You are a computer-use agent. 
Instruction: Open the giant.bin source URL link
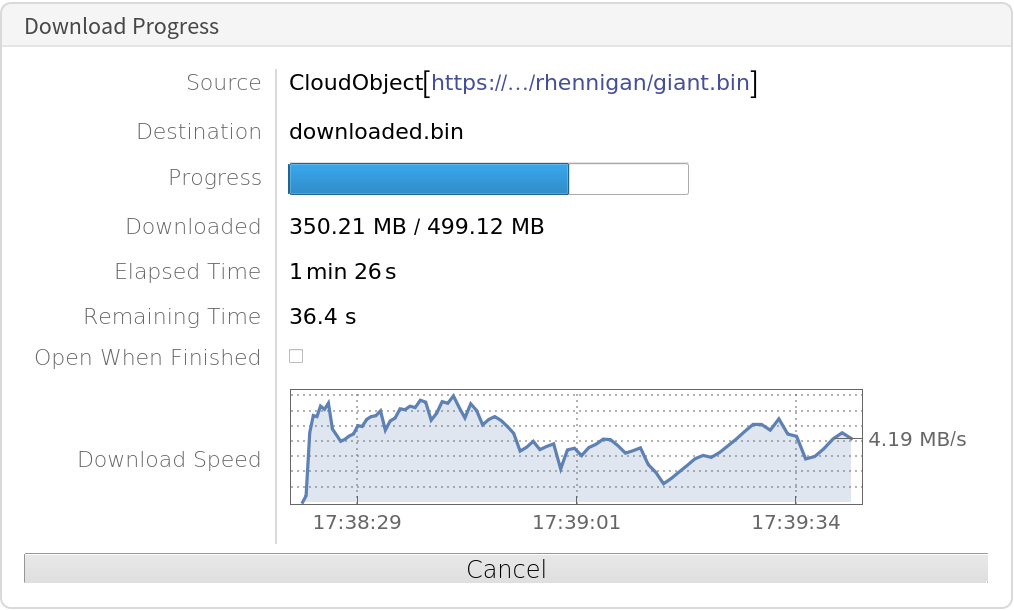click(x=590, y=83)
